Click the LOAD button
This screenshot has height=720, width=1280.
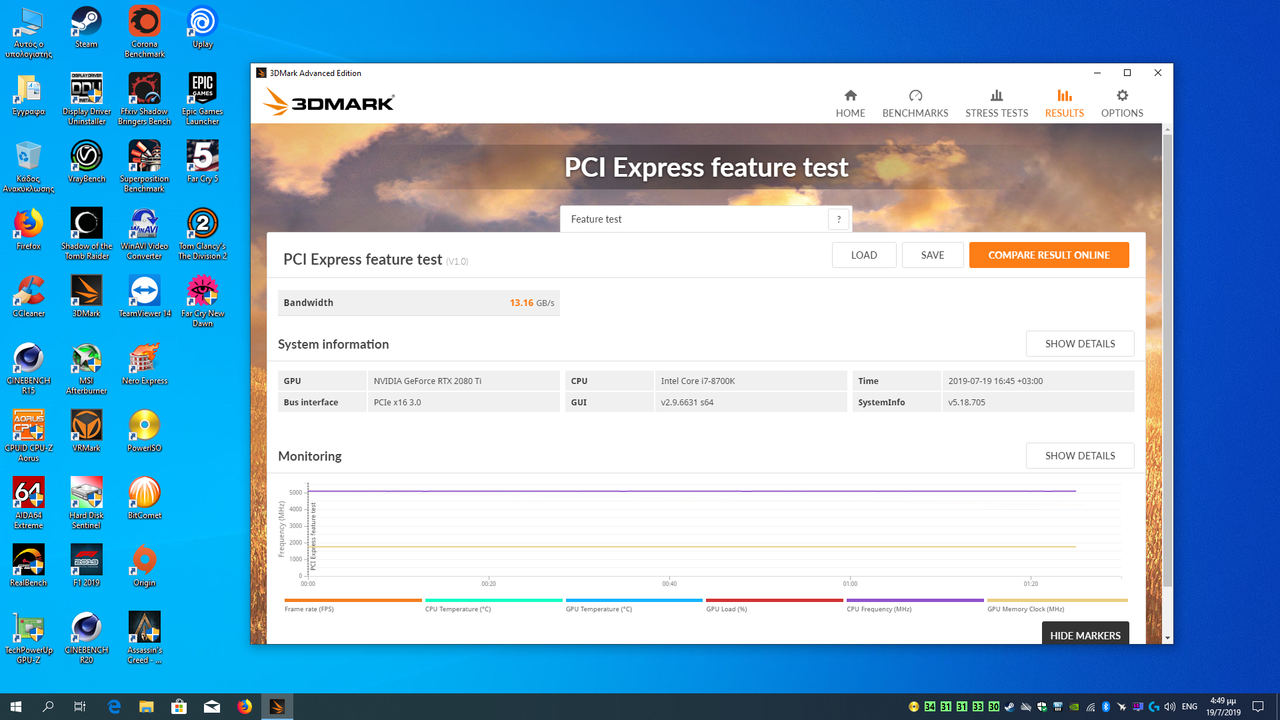pyautogui.click(x=864, y=255)
